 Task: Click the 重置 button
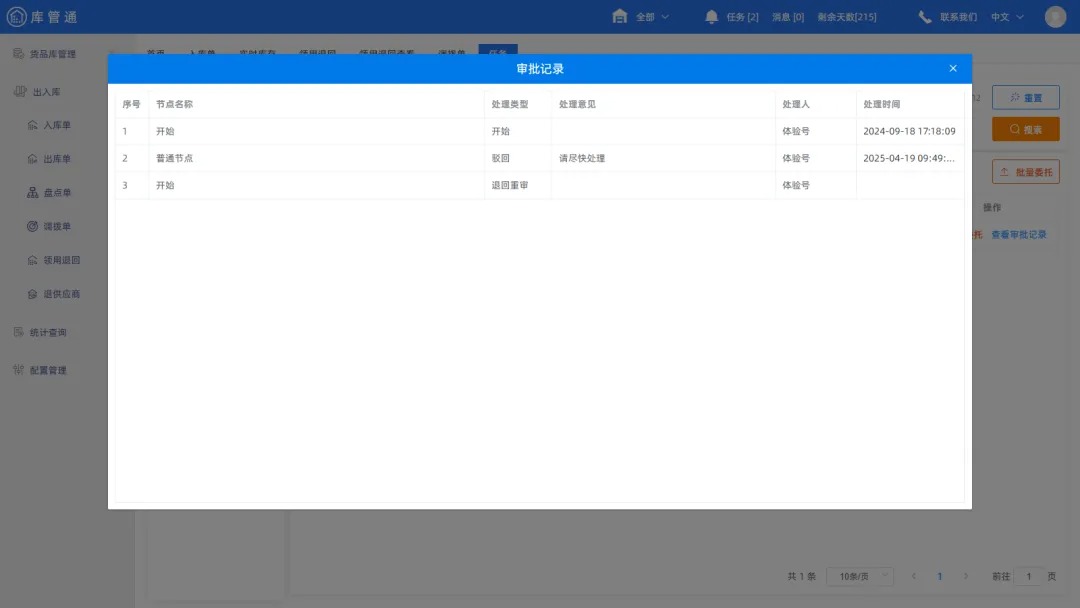pos(1025,98)
